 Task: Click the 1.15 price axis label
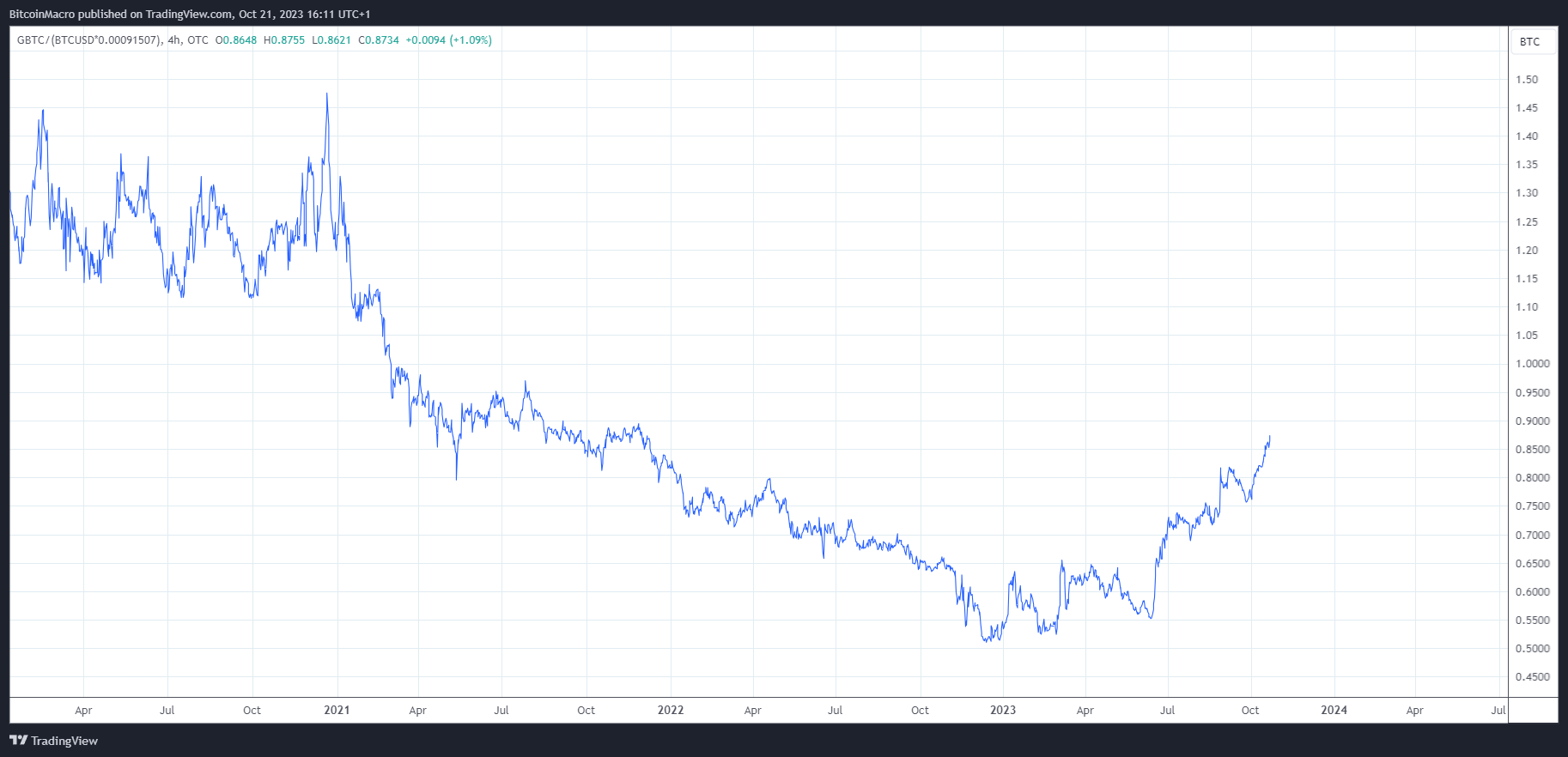(1527, 279)
